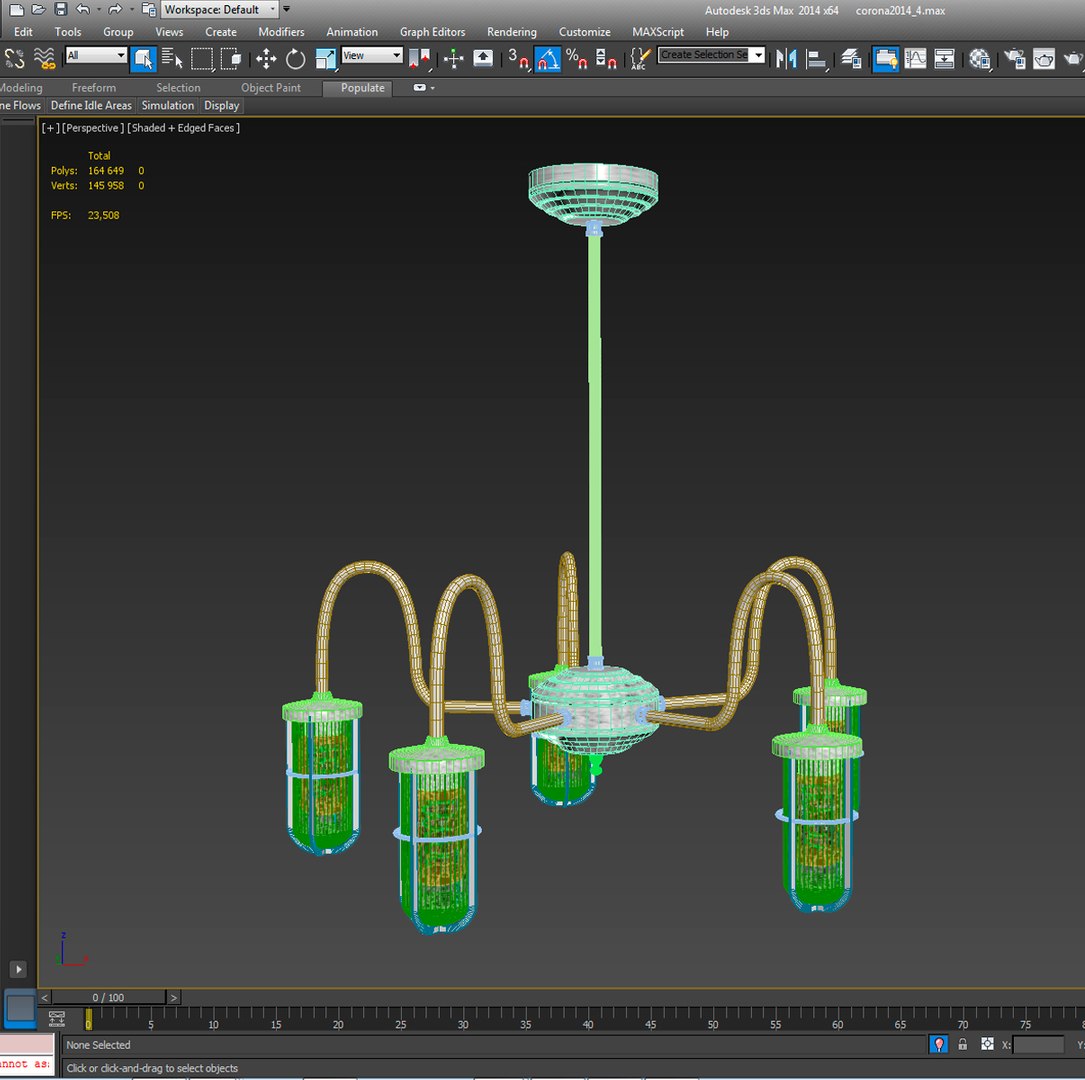Screen dimensions: 1085x1080
Task: Click the Select and Manipulate icon
Action: coord(454,59)
